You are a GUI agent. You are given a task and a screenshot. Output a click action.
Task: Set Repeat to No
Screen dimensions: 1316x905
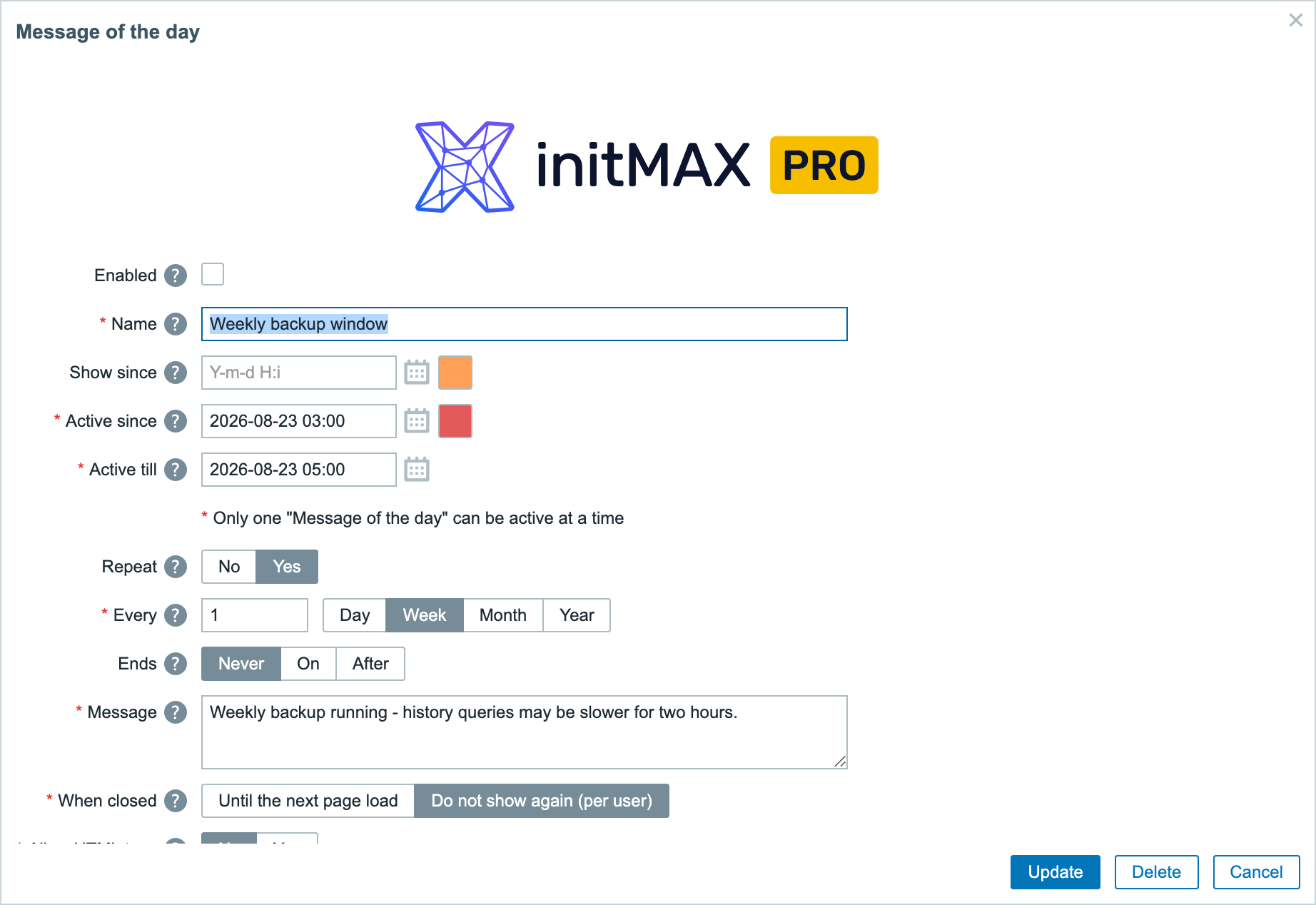pos(229,567)
